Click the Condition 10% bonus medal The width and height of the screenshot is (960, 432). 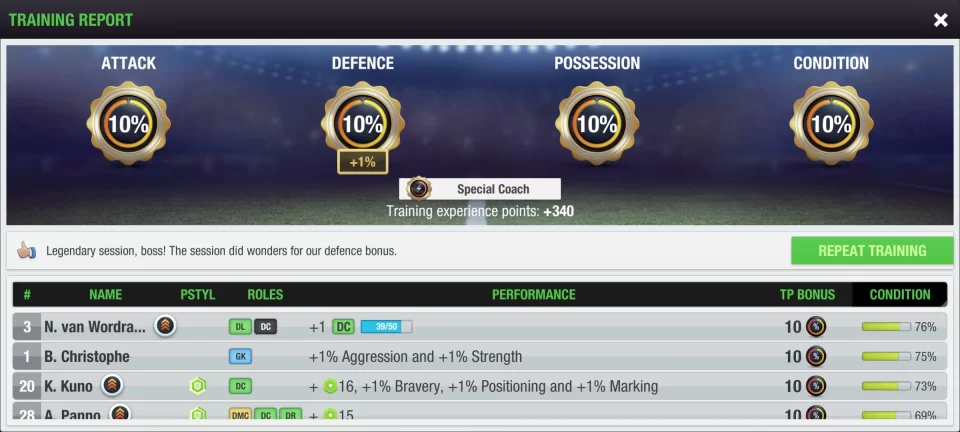click(831, 124)
